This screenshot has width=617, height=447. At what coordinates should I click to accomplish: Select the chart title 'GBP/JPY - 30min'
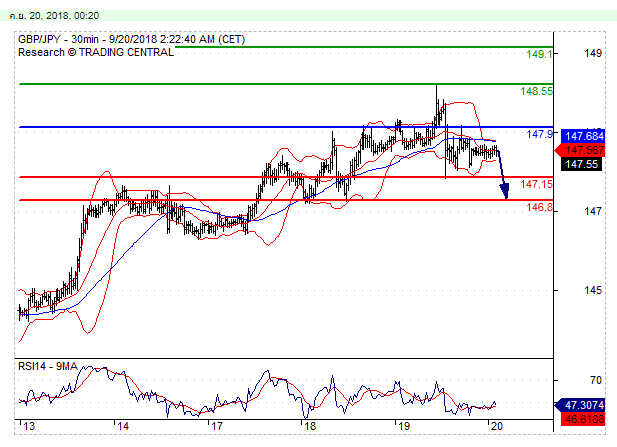[58, 39]
